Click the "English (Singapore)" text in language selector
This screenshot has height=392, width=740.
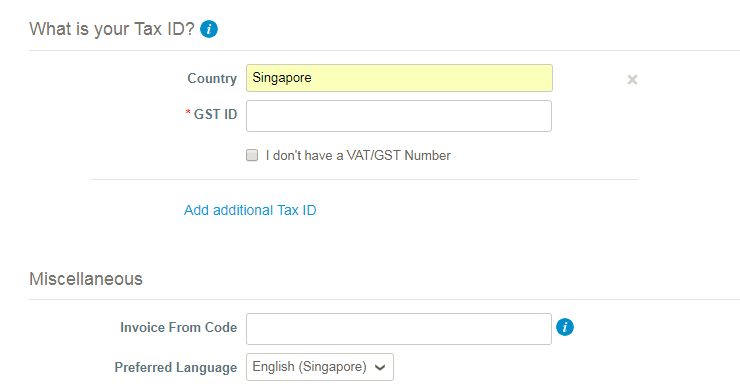[310, 367]
